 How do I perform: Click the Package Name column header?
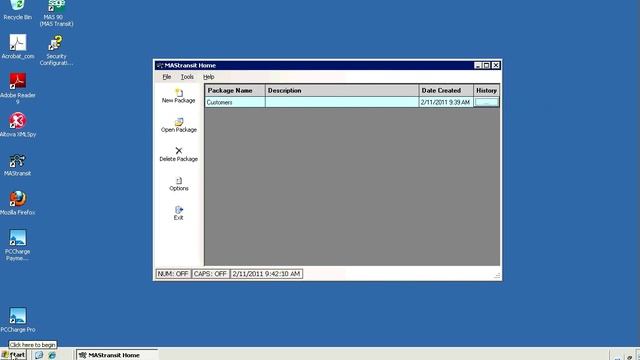[x=235, y=91]
